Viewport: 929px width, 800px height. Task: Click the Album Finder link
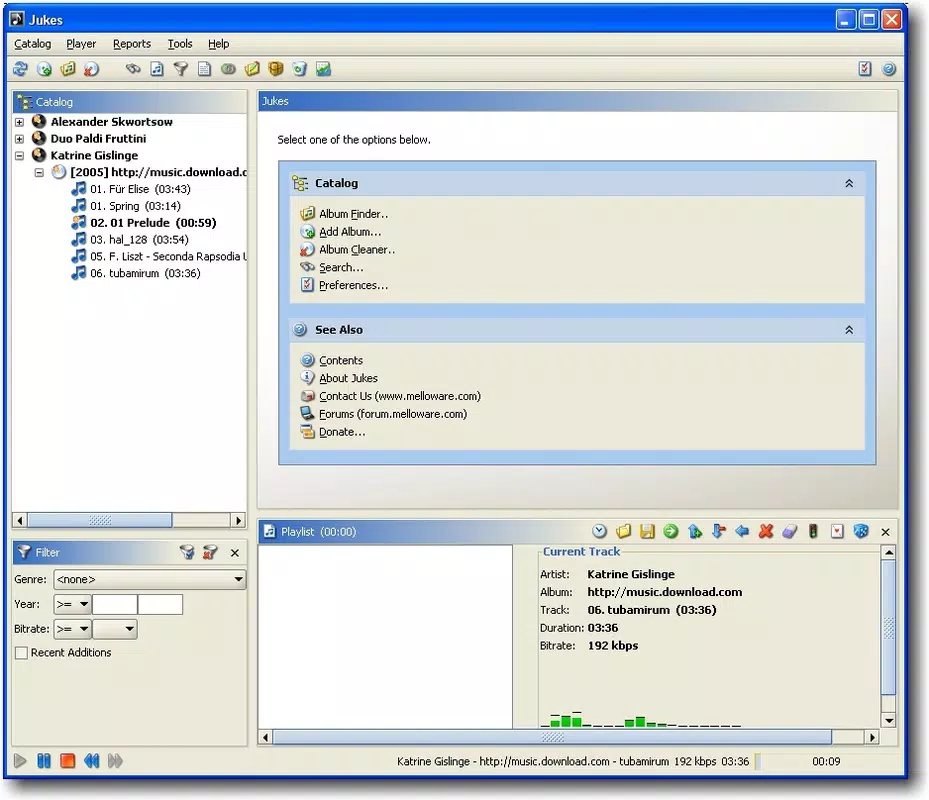point(353,214)
